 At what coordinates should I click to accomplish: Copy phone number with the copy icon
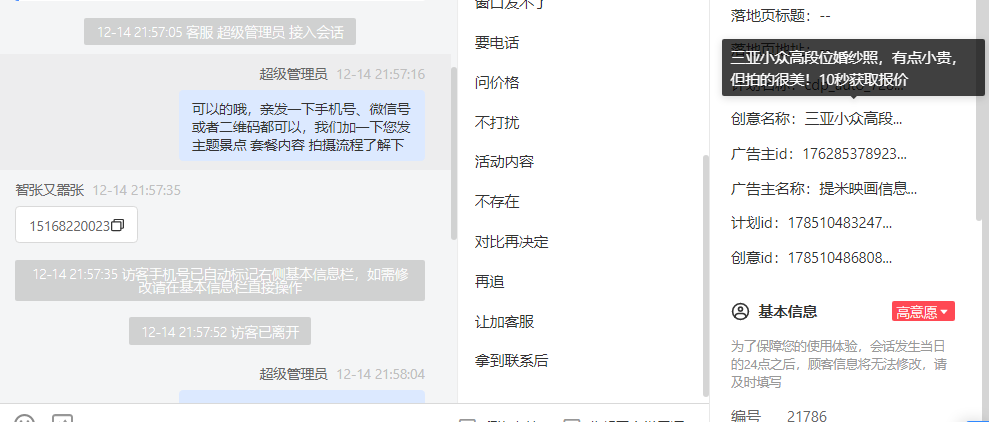tap(117, 225)
